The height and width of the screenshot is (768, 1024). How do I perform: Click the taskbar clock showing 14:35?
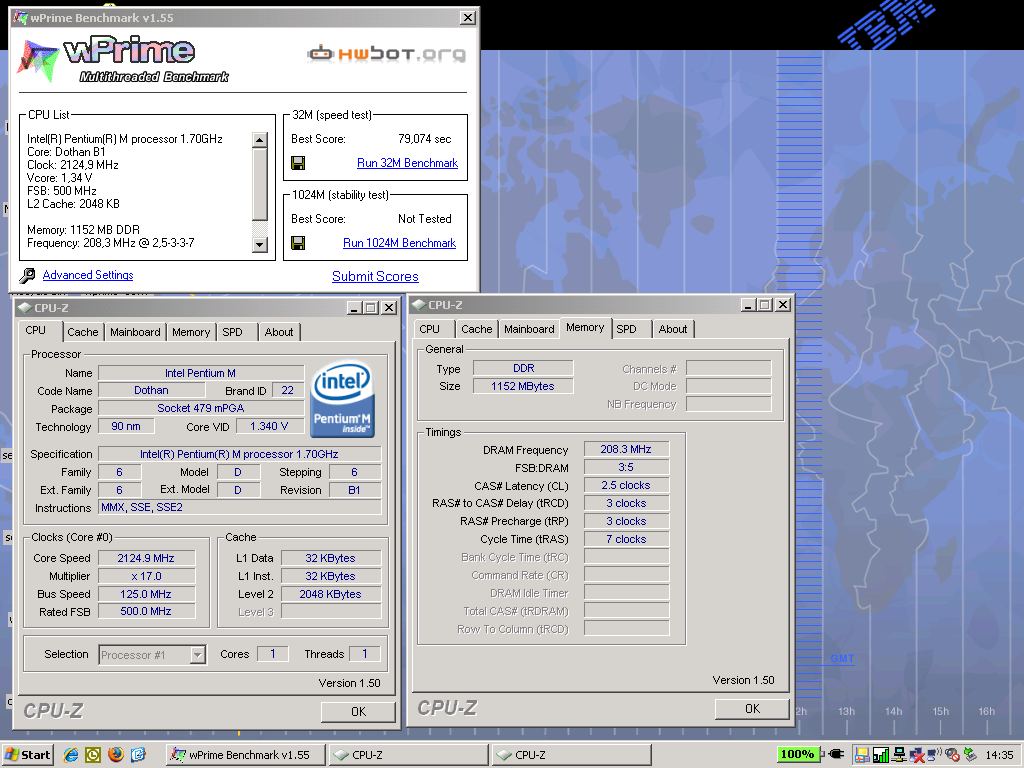pos(999,755)
